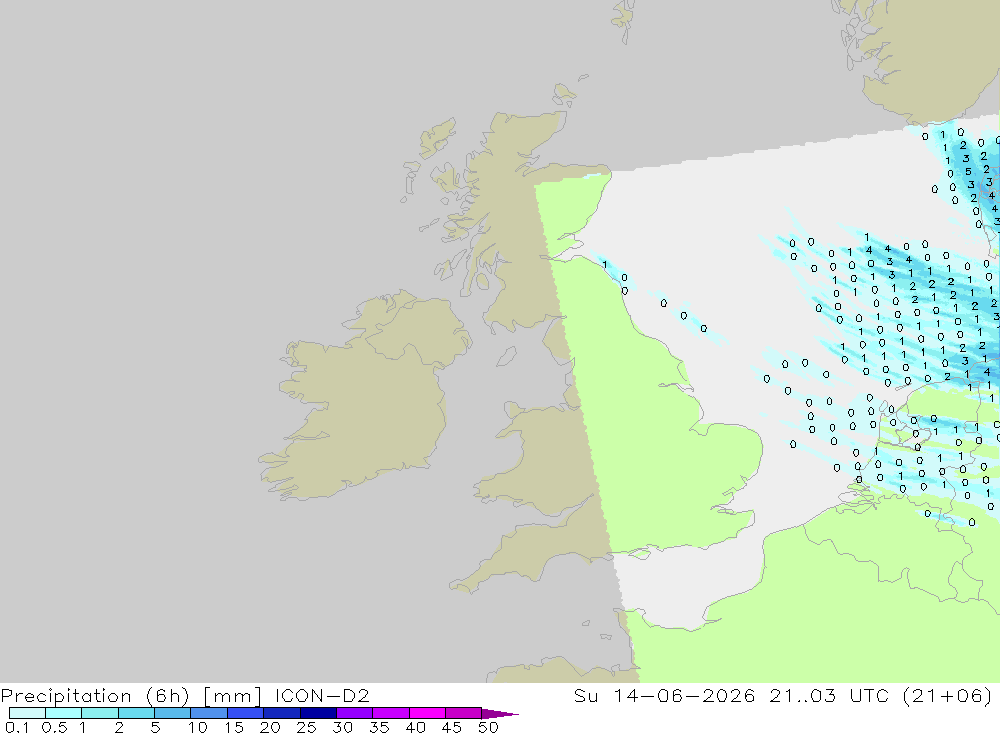Click the '40' legend label
The height and width of the screenshot is (733, 1000).
415,727
